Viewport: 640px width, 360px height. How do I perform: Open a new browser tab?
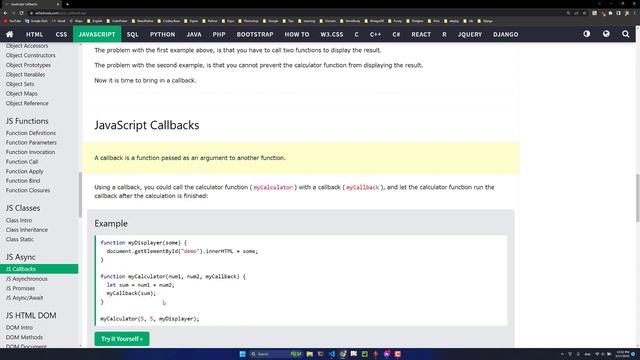[x=67, y=4]
